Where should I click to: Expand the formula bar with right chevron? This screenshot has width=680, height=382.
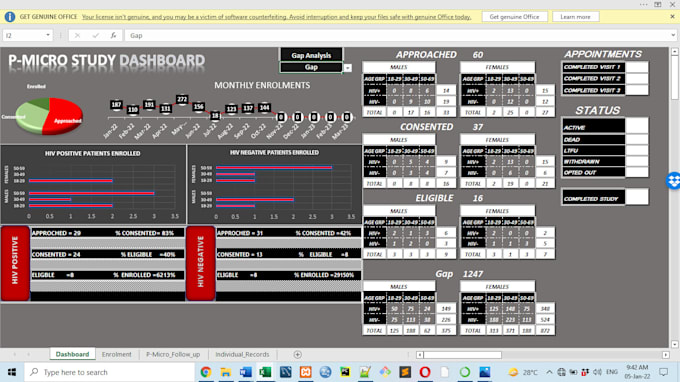673,35
